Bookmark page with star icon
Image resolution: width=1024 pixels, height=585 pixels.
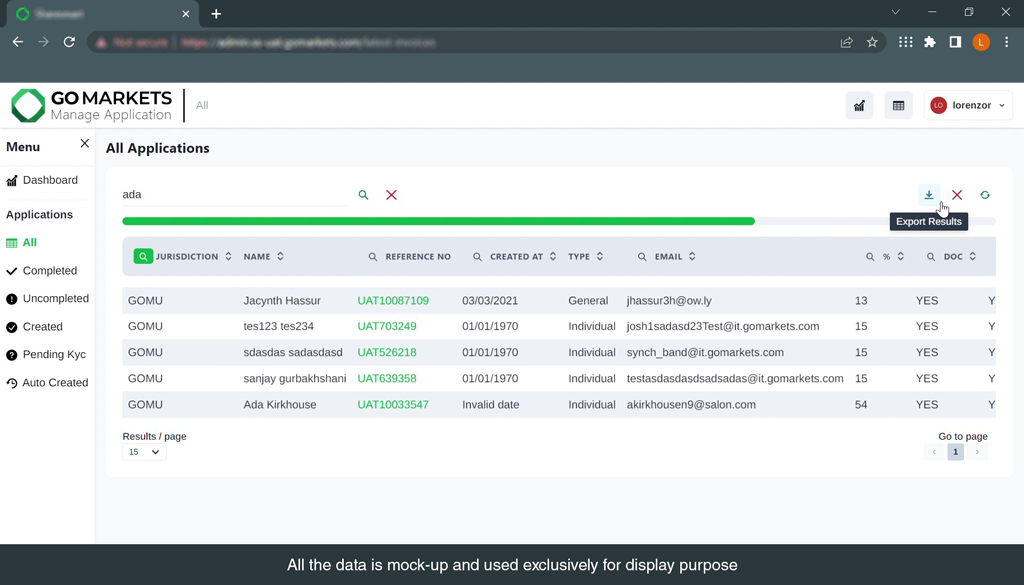coord(872,42)
